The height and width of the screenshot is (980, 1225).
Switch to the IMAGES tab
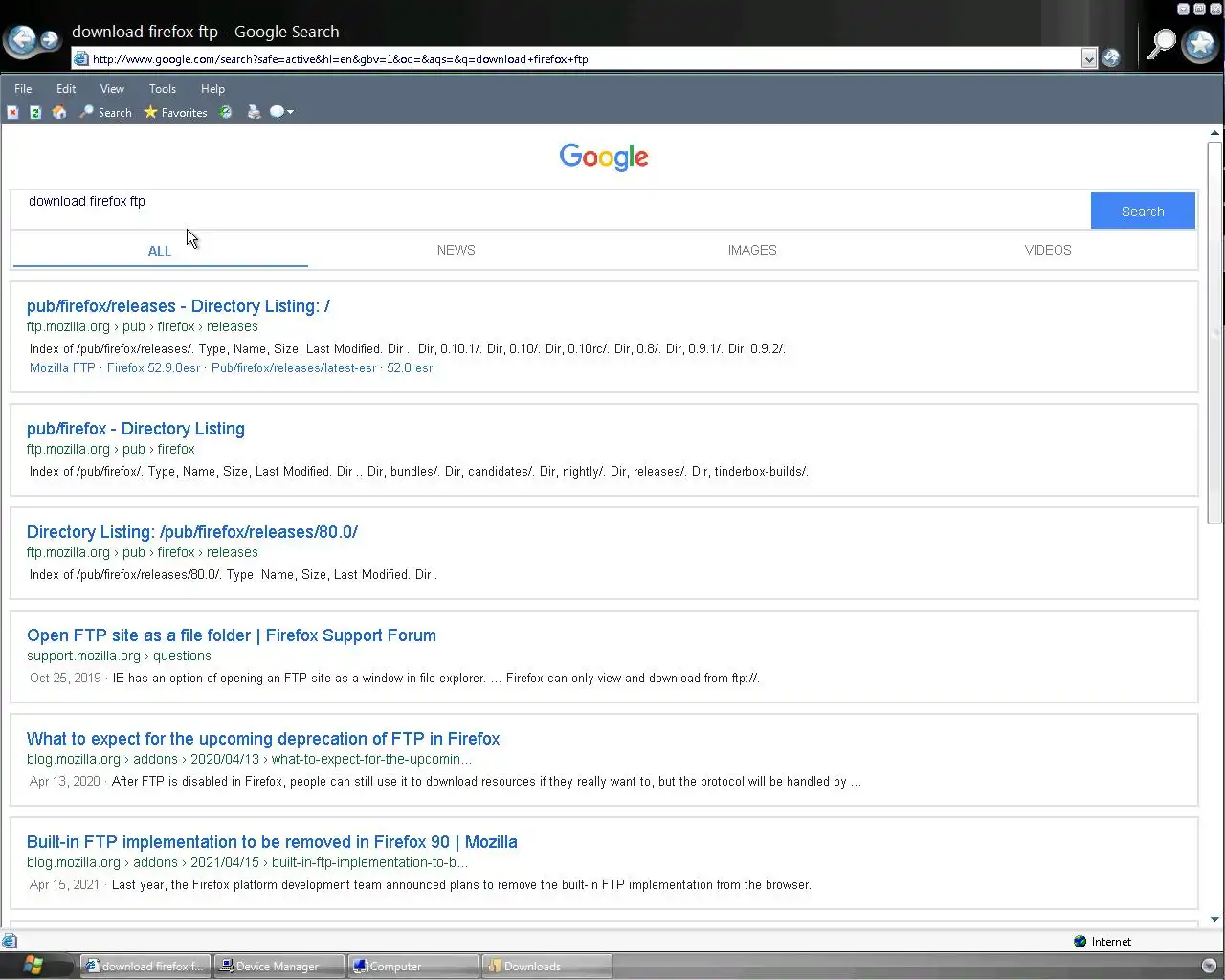point(752,250)
